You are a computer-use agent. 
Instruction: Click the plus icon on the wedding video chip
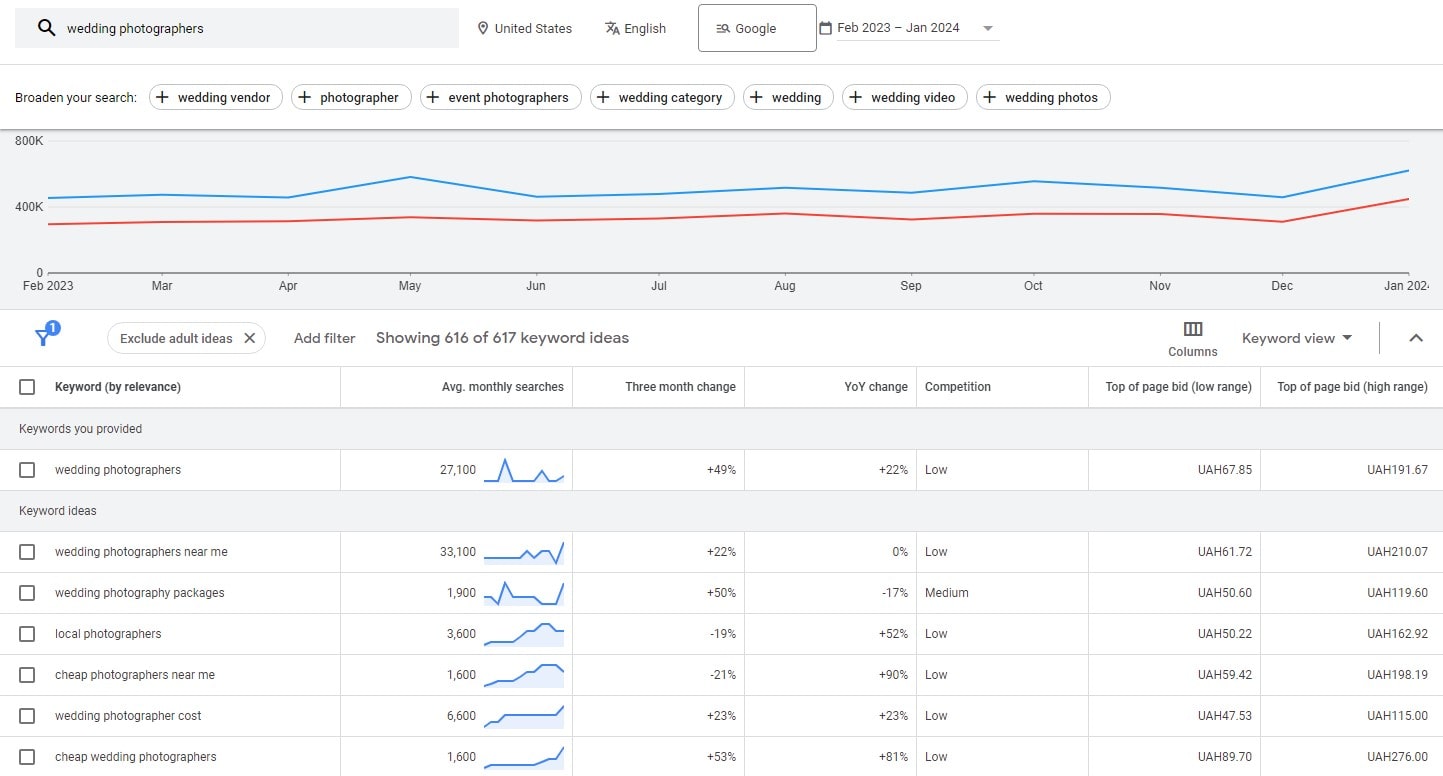point(856,97)
